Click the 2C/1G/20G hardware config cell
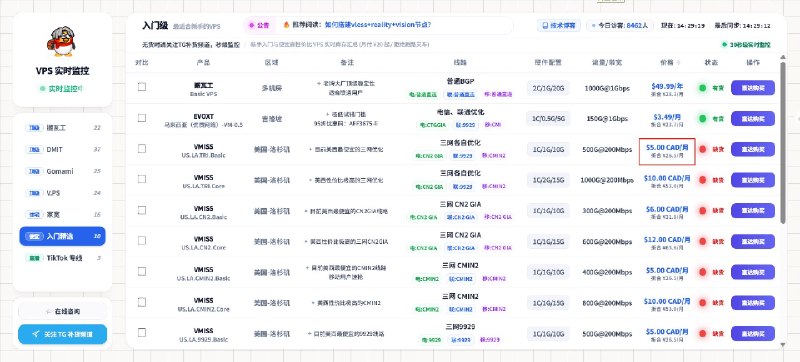This screenshot has height=362, width=800. (x=548, y=88)
